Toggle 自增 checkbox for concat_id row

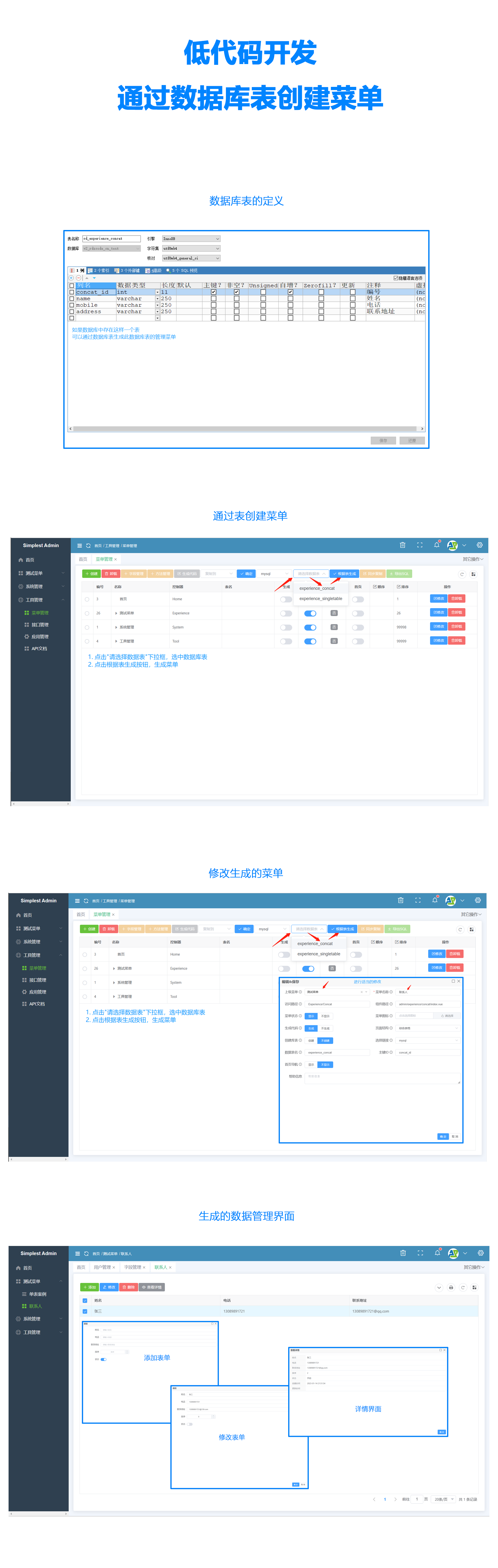point(290,292)
